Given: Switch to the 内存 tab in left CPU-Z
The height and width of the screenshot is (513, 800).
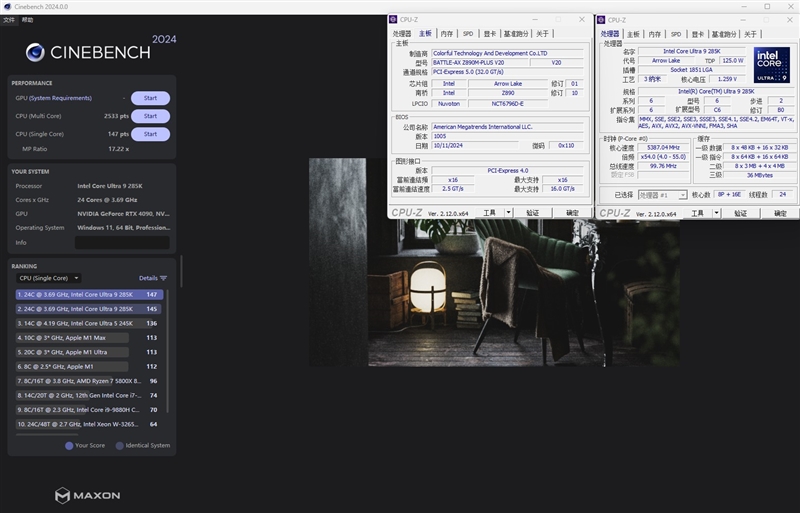Looking at the screenshot, I should tap(447, 33).
